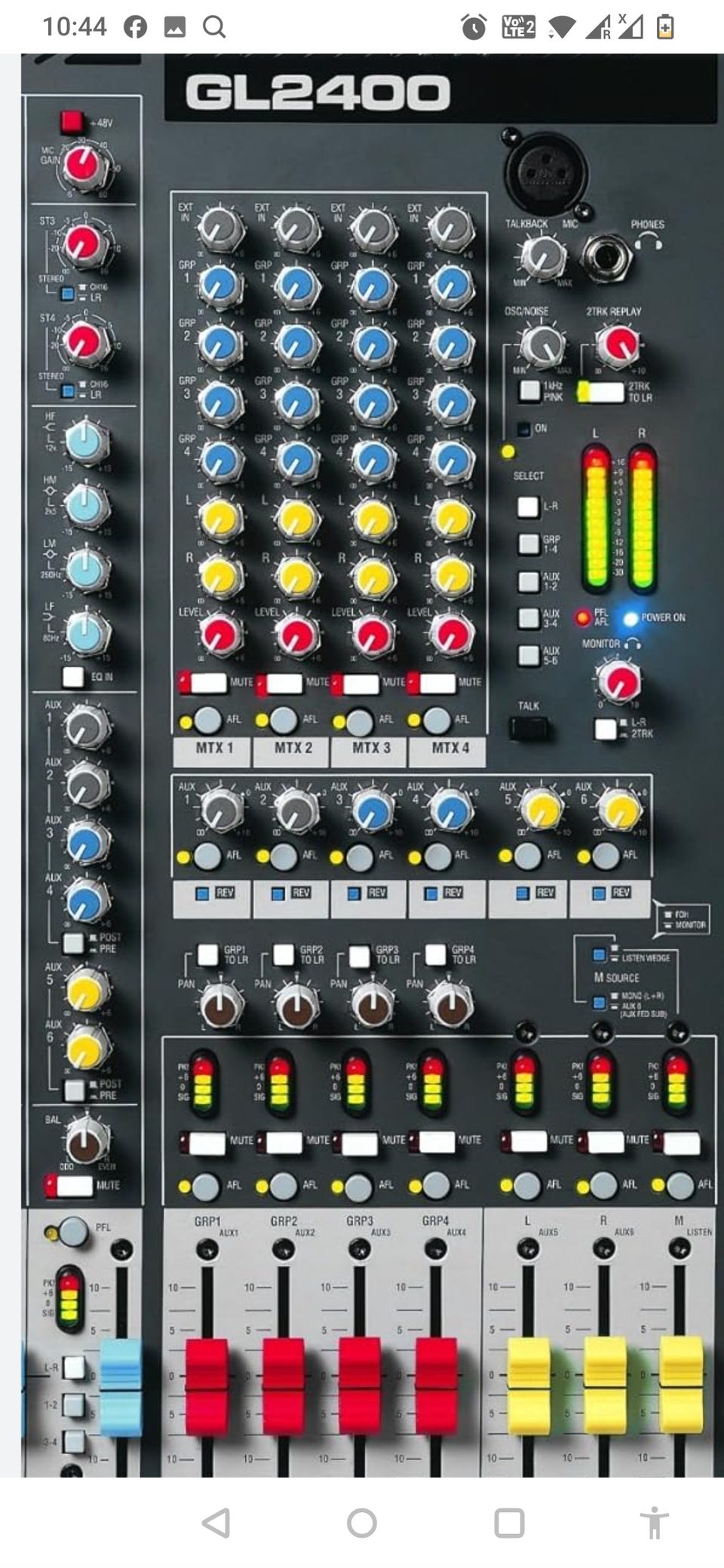Toggle REV switch under AUX 6 master
This screenshot has width=724, height=1568.
(x=599, y=893)
